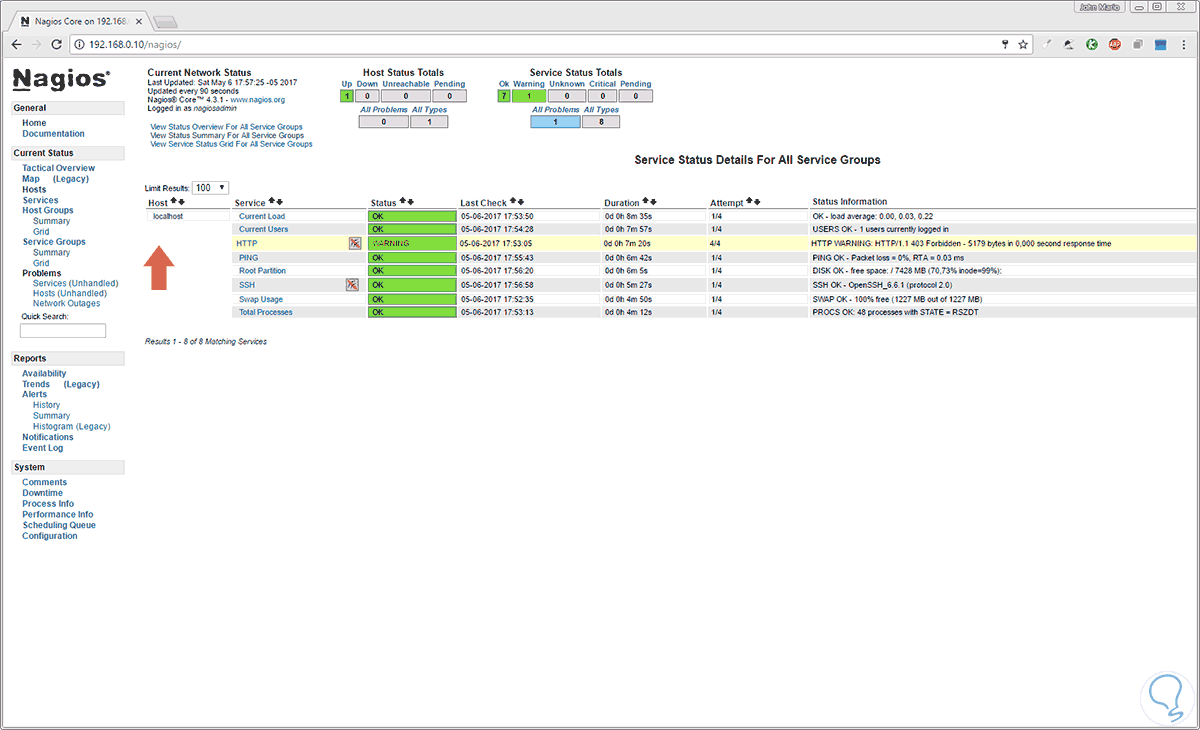Click the Quick Search input field
The image size is (1200, 730).
click(x=63, y=331)
